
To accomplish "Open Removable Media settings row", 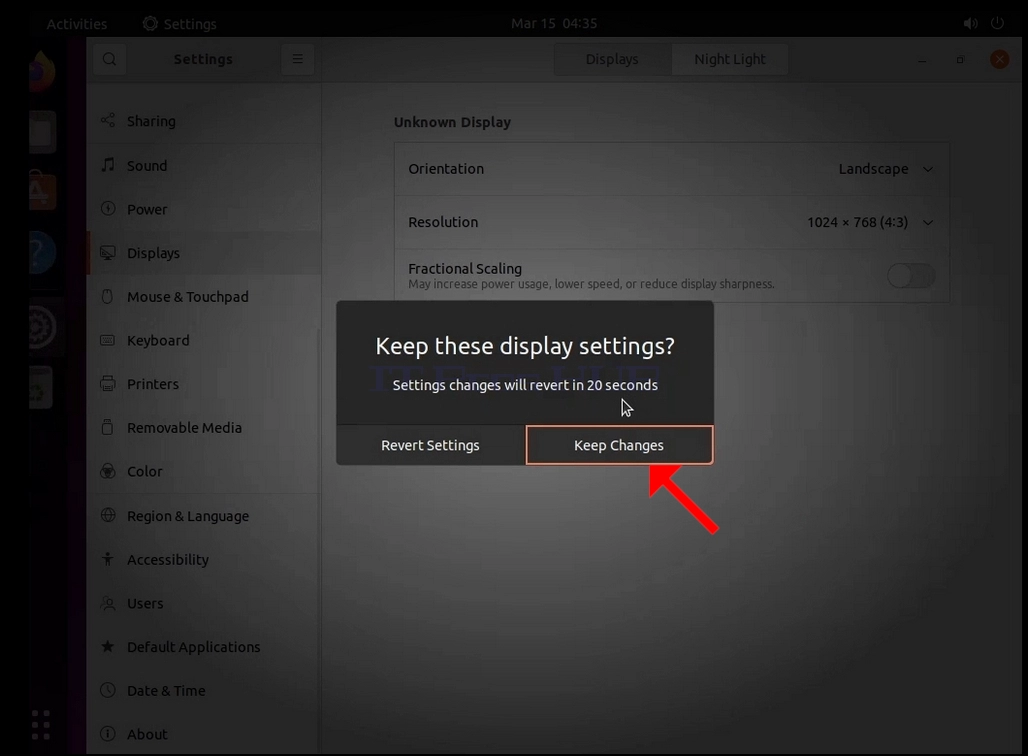I will point(203,428).
